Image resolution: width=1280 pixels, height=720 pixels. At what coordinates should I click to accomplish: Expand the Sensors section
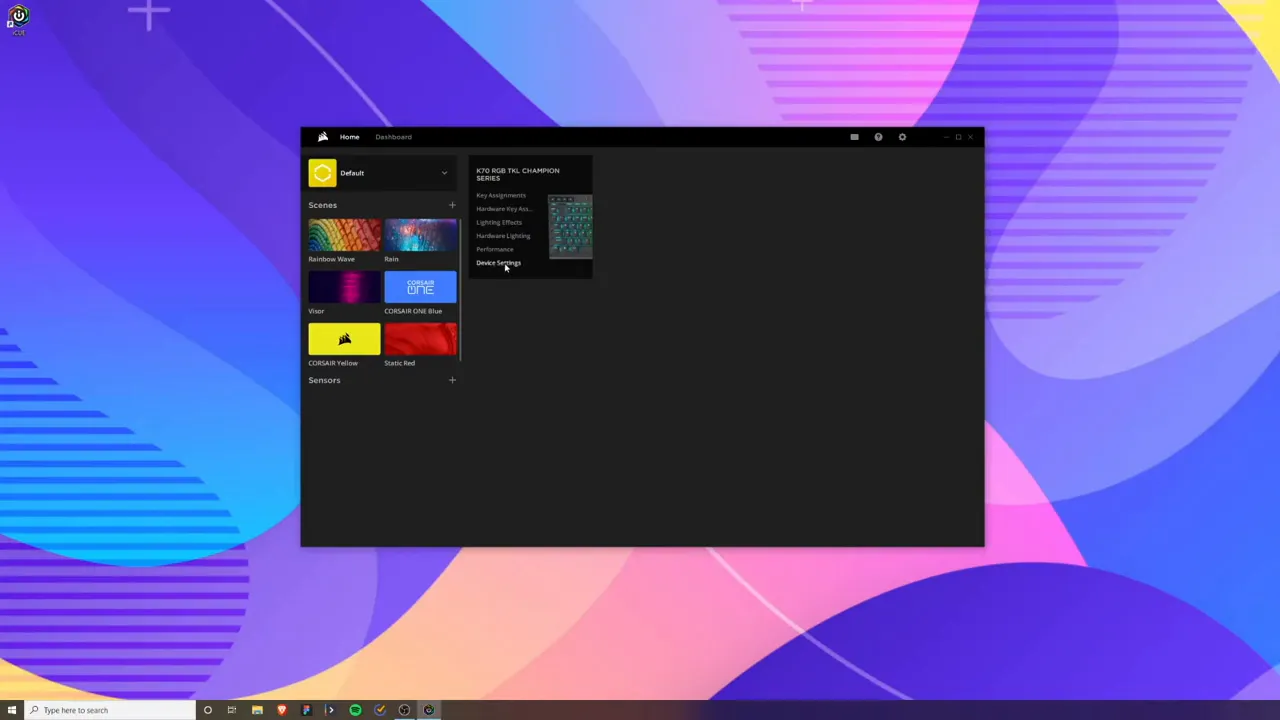click(x=324, y=380)
